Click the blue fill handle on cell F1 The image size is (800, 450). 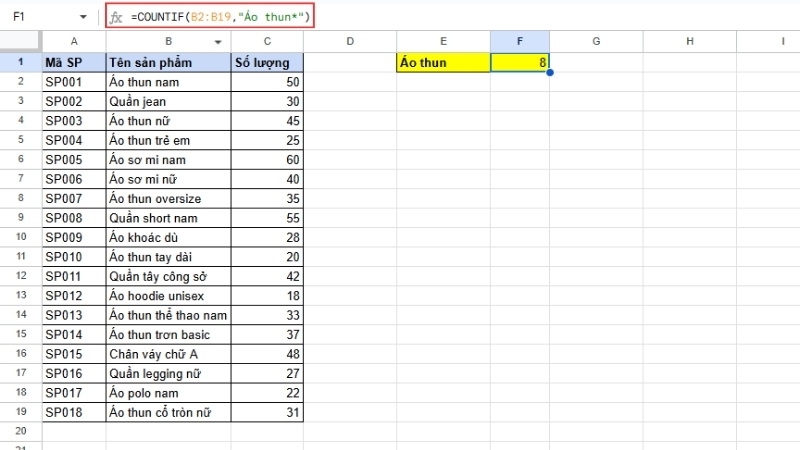pos(549,72)
